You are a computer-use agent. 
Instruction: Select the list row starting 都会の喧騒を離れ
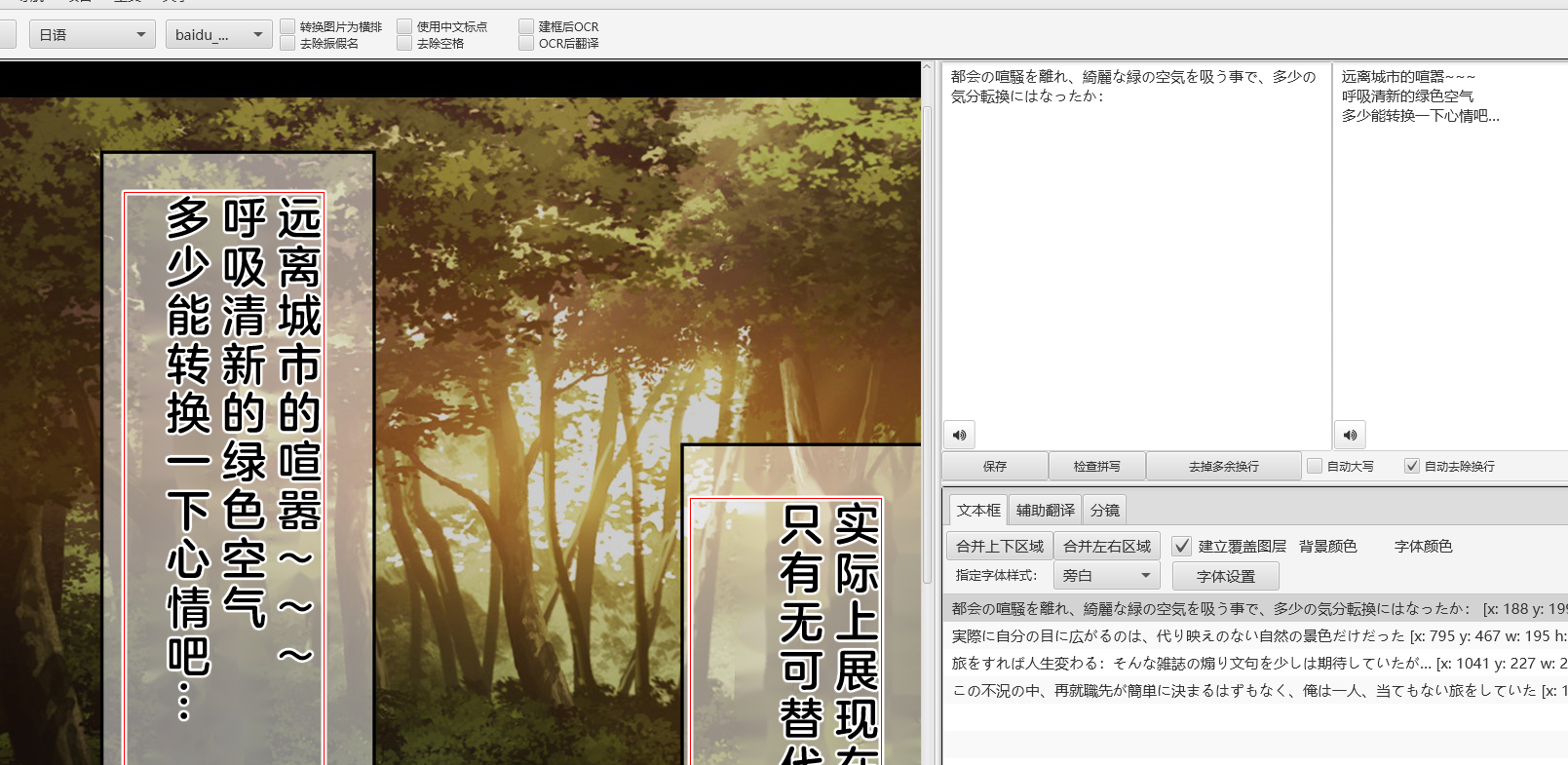(1255, 608)
